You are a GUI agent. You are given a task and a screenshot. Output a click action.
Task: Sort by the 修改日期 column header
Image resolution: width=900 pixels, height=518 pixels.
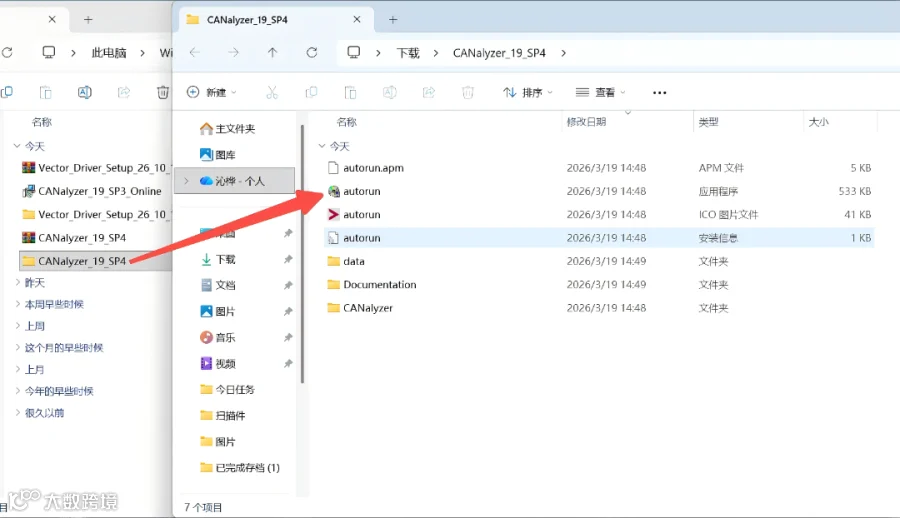[x=586, y=122]
